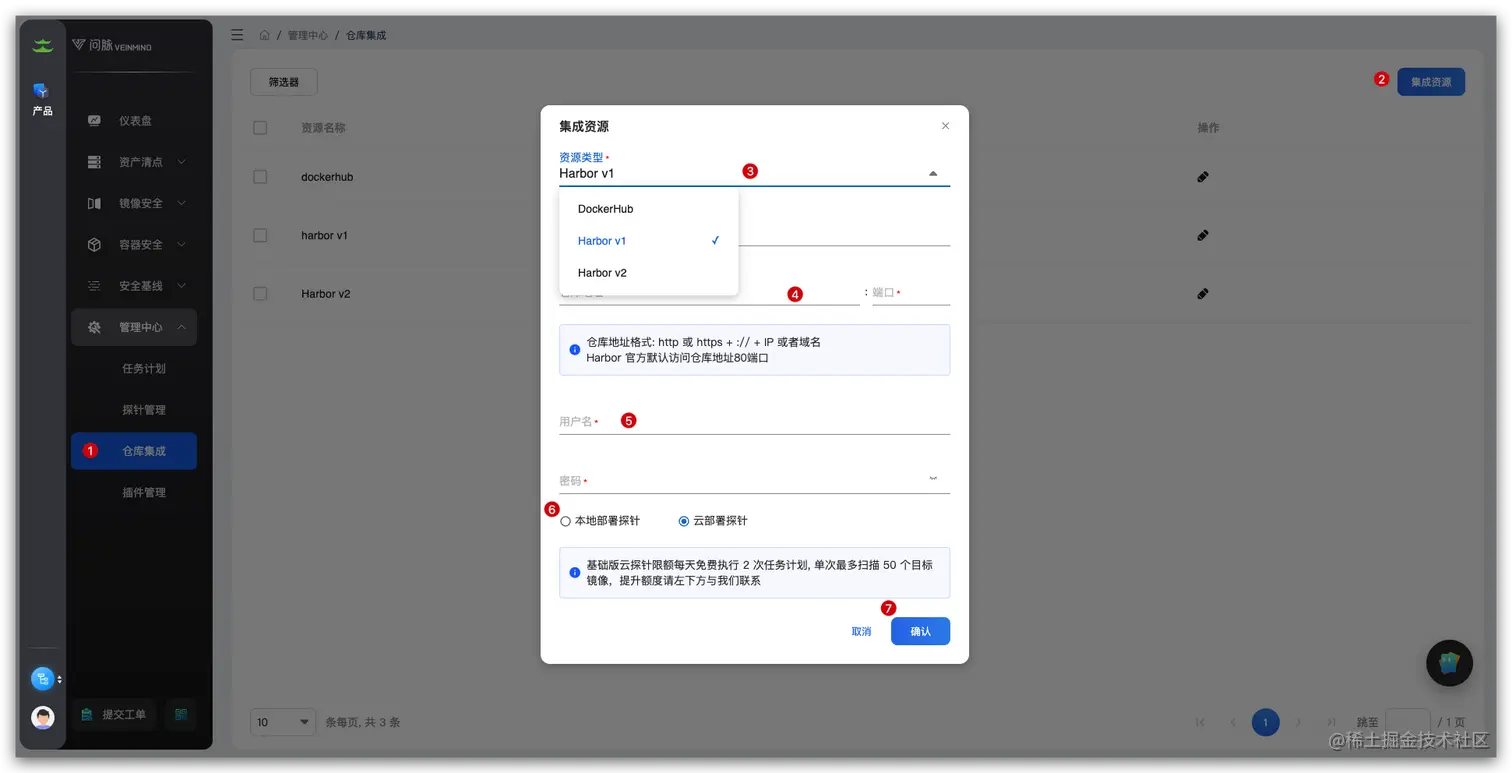Edit the Harbor v2 row with pencil icon
Image resolution: width=1512 pixels, height=773 pixels.
click(x=1203, y=294)
